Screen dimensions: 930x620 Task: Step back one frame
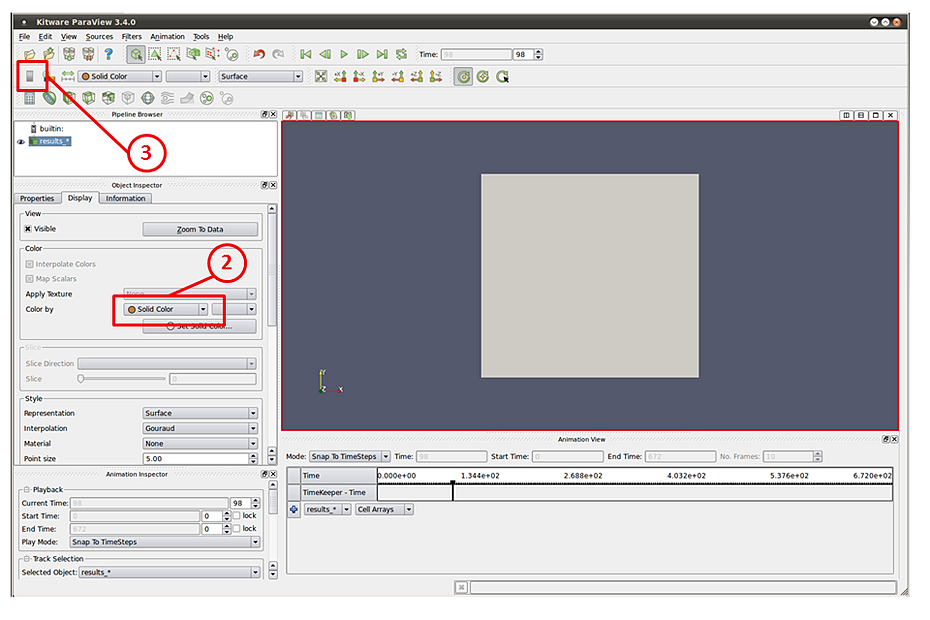coord(325,55)
